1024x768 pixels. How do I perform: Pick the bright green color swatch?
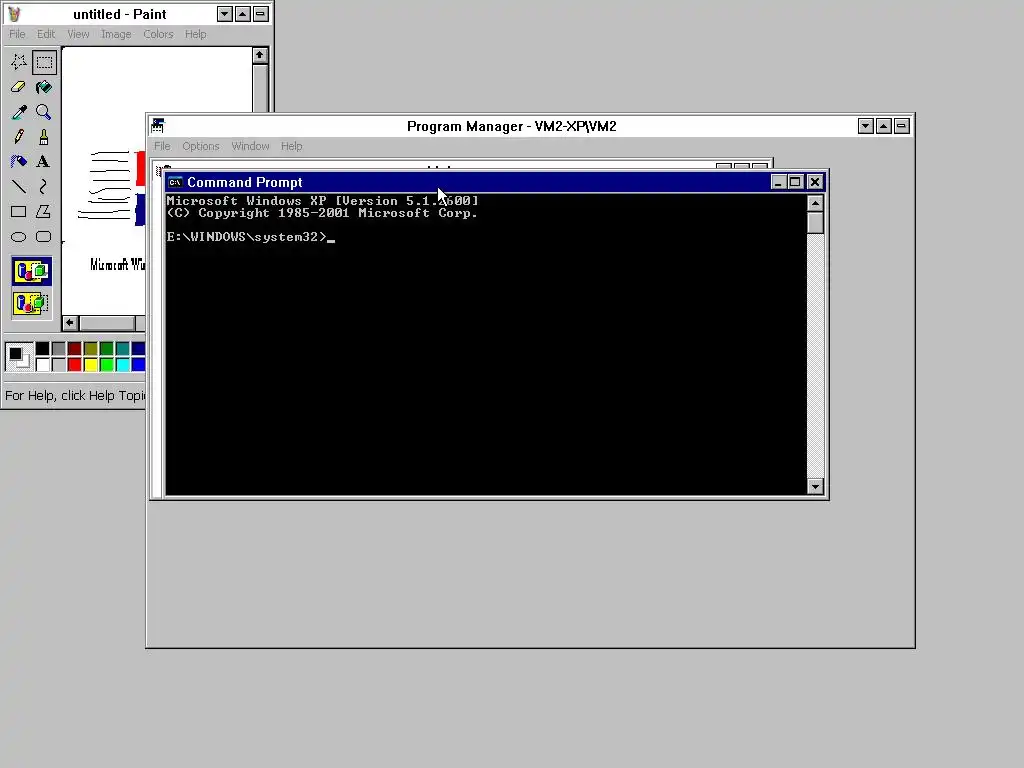pos(106,364)
